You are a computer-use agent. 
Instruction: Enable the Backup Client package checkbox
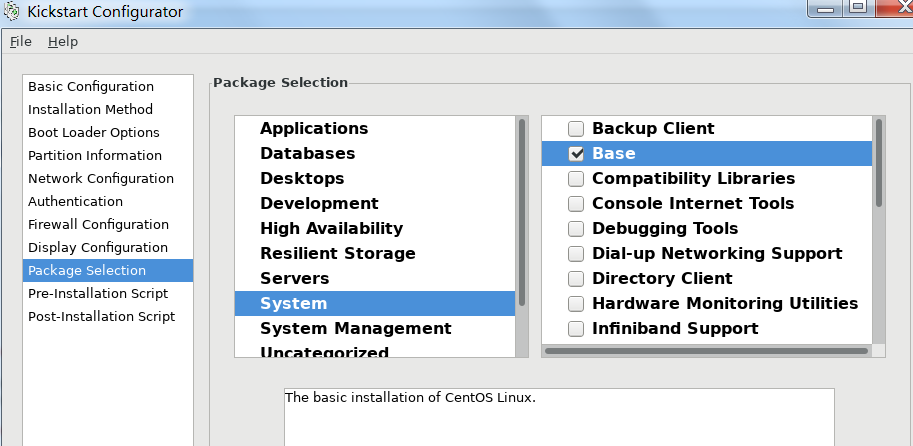tap(576, 128)
